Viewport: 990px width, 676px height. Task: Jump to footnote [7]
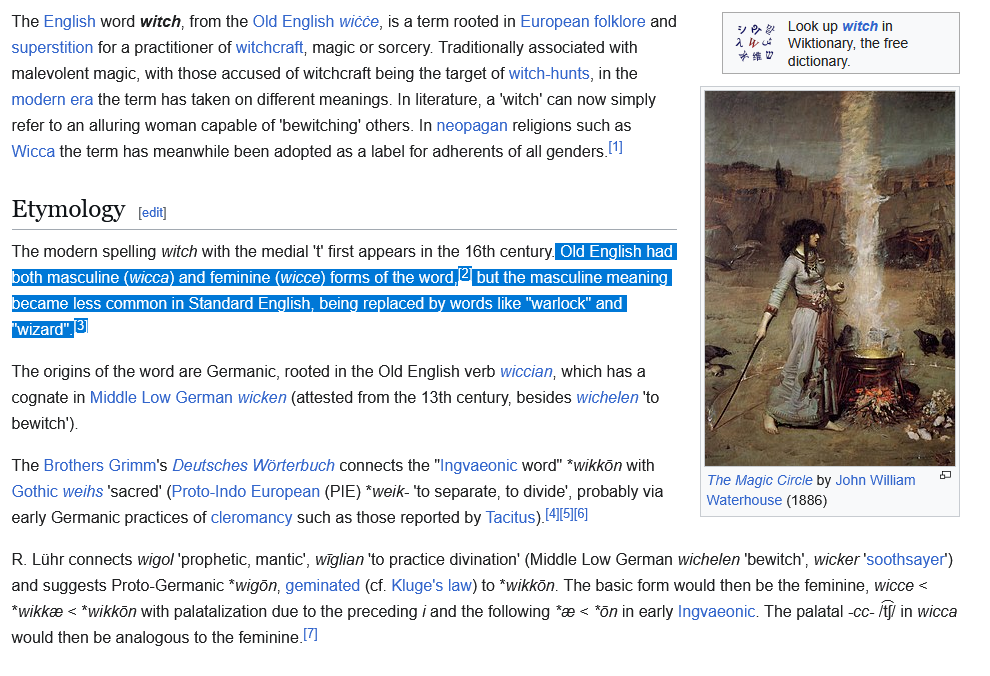coord(311,633)
